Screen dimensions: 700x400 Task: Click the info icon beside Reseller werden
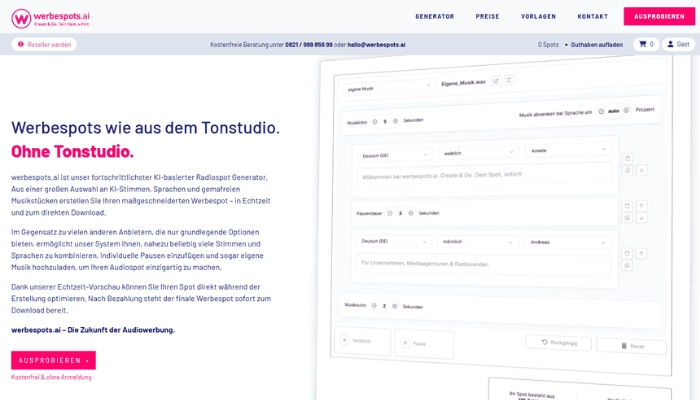coord(21,44)
